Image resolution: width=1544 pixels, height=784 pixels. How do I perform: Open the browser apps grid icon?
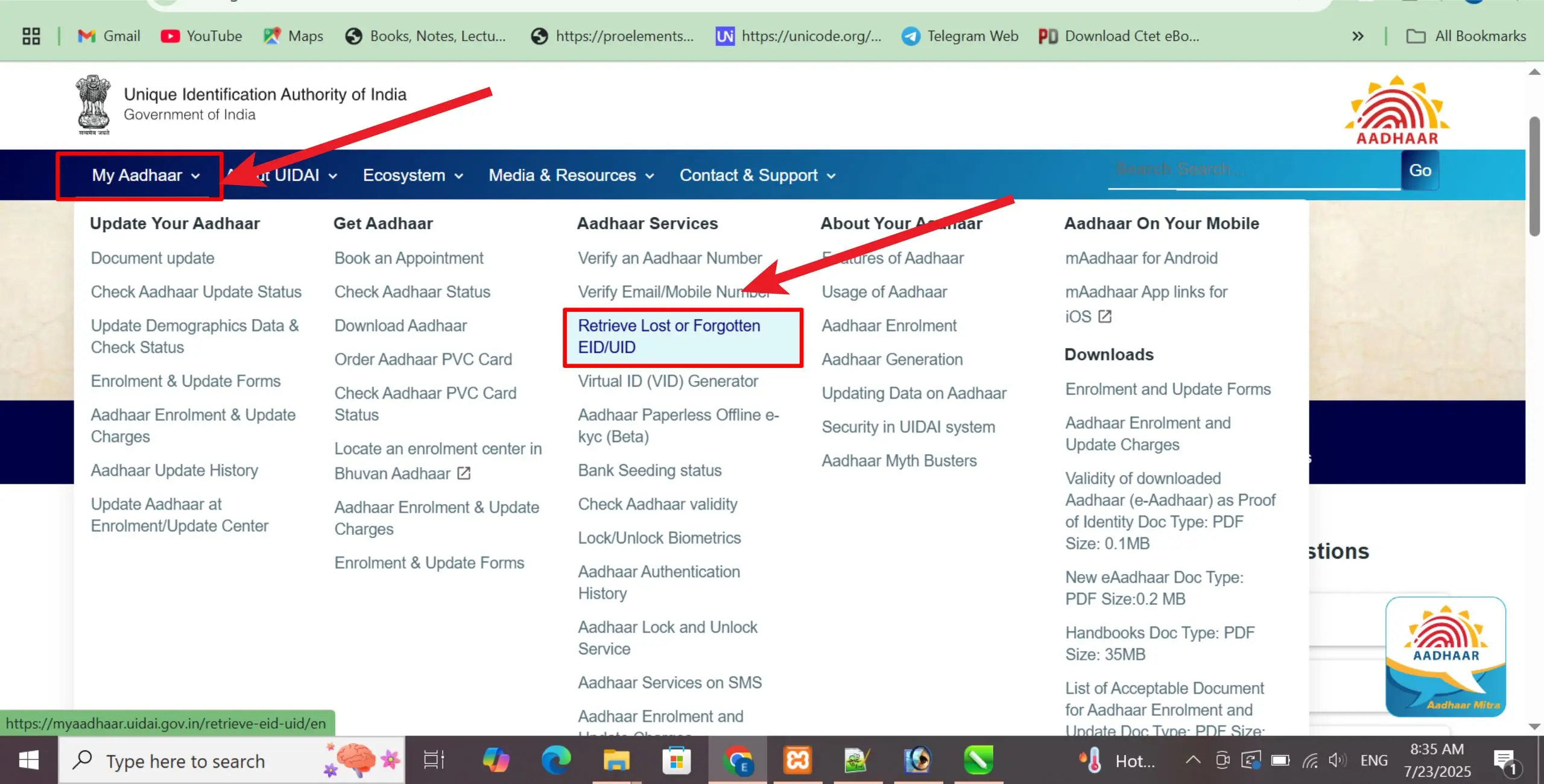click(31, 36)
